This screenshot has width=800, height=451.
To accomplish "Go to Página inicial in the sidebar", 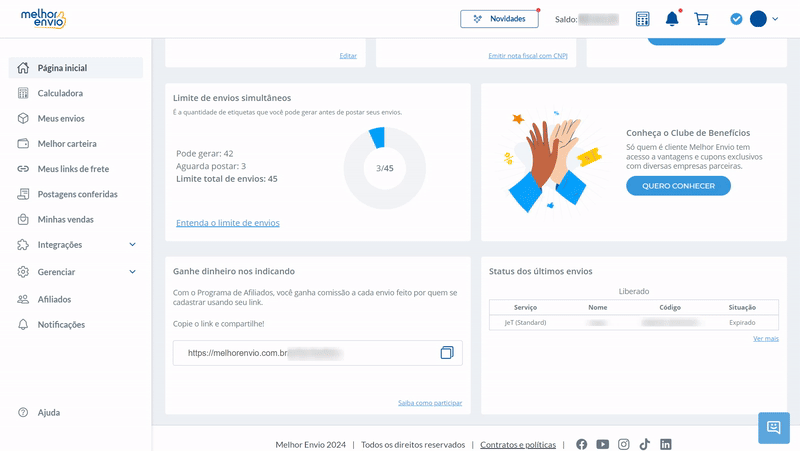I will 76,68.
